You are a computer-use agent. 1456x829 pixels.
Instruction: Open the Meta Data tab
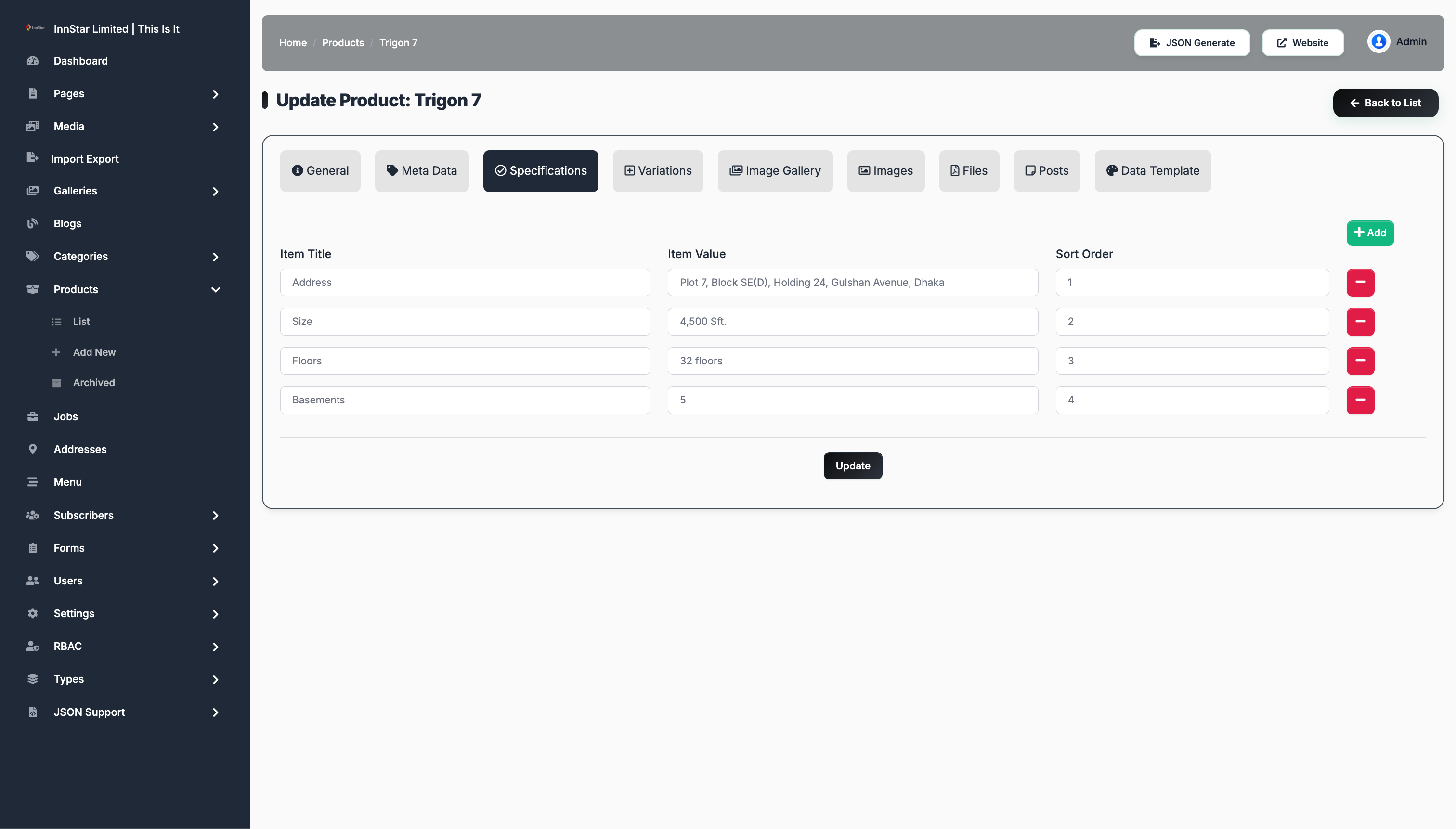click(x=421, y=171)
